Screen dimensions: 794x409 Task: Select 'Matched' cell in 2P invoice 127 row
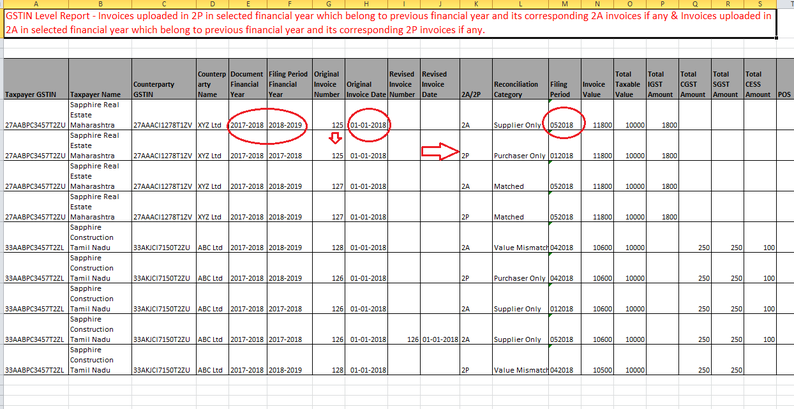tap(520, 207)
